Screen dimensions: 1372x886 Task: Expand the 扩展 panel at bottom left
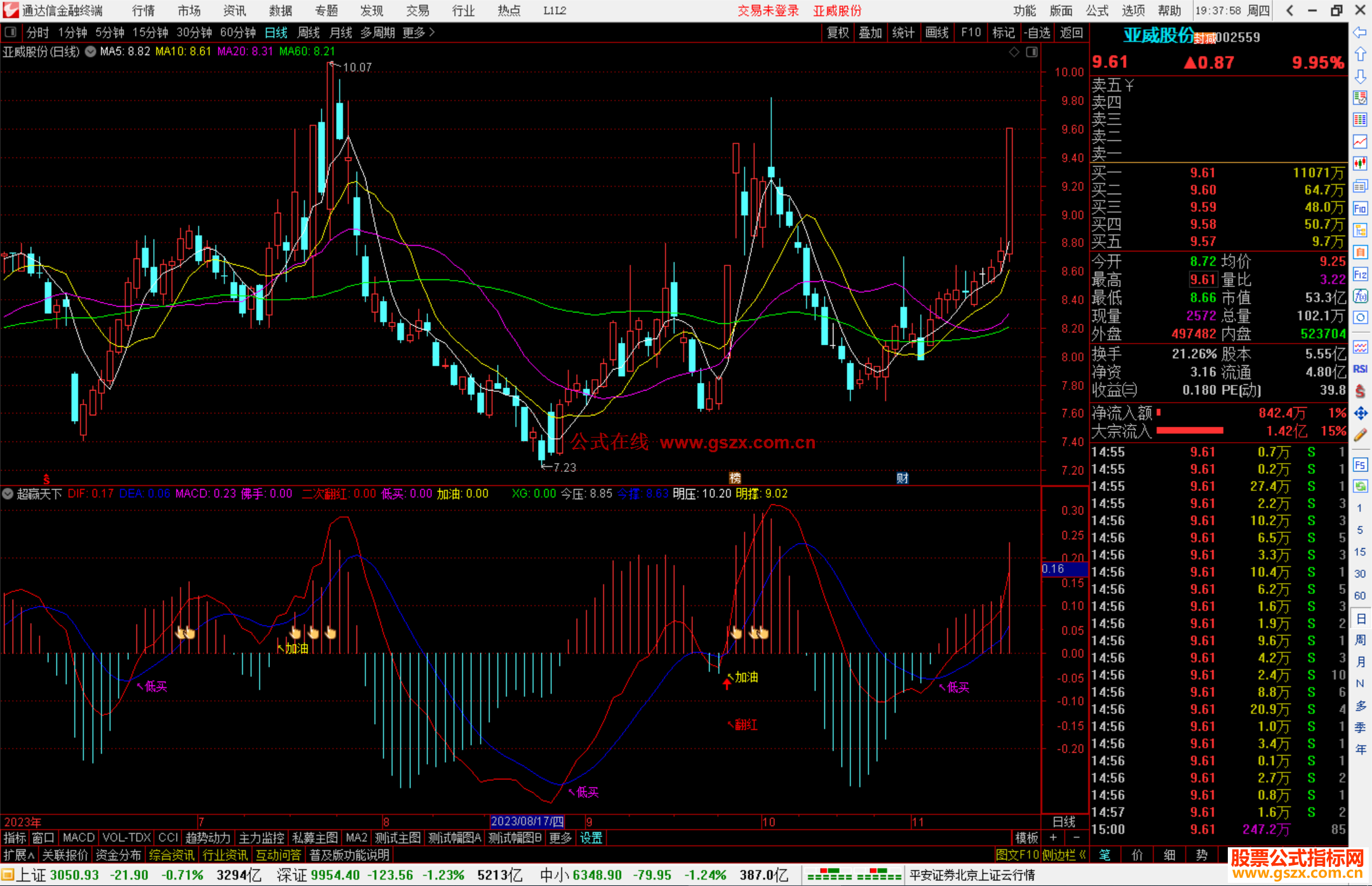18,855
